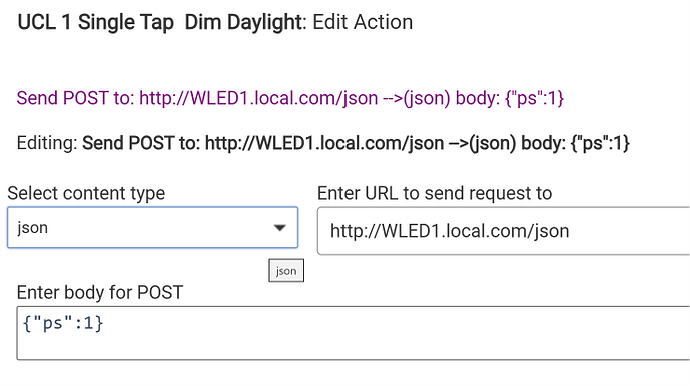Image resolution: width=690 pixels, height=386 pixels.
Task: Click the {"ps":1} portion of the purple link
Action: [535, 98]
